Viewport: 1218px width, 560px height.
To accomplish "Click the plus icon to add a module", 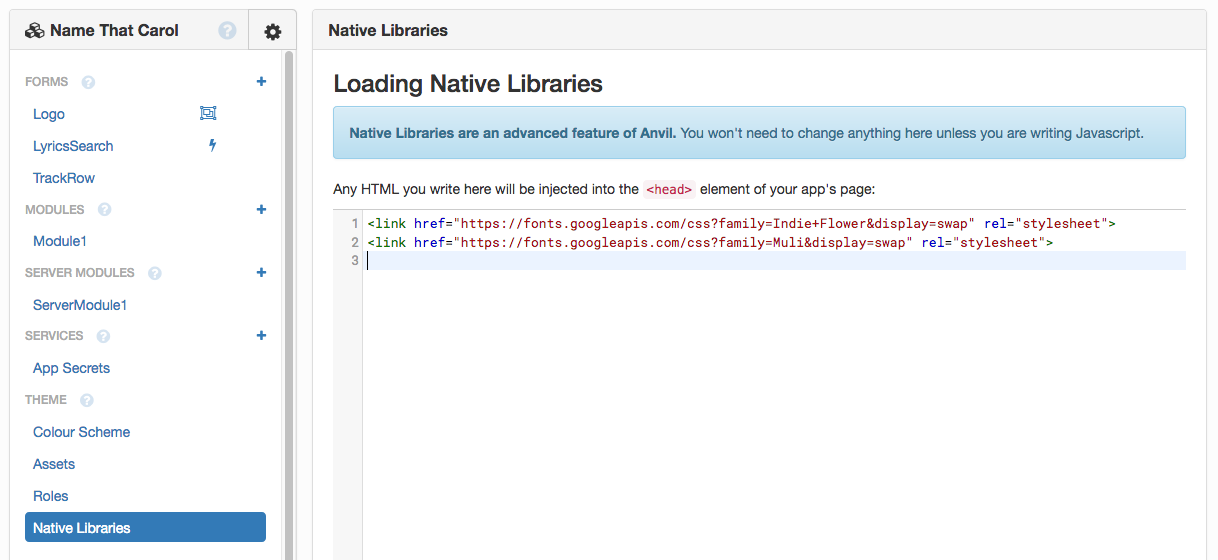I will pyautogui.click(x=261, y=210).
